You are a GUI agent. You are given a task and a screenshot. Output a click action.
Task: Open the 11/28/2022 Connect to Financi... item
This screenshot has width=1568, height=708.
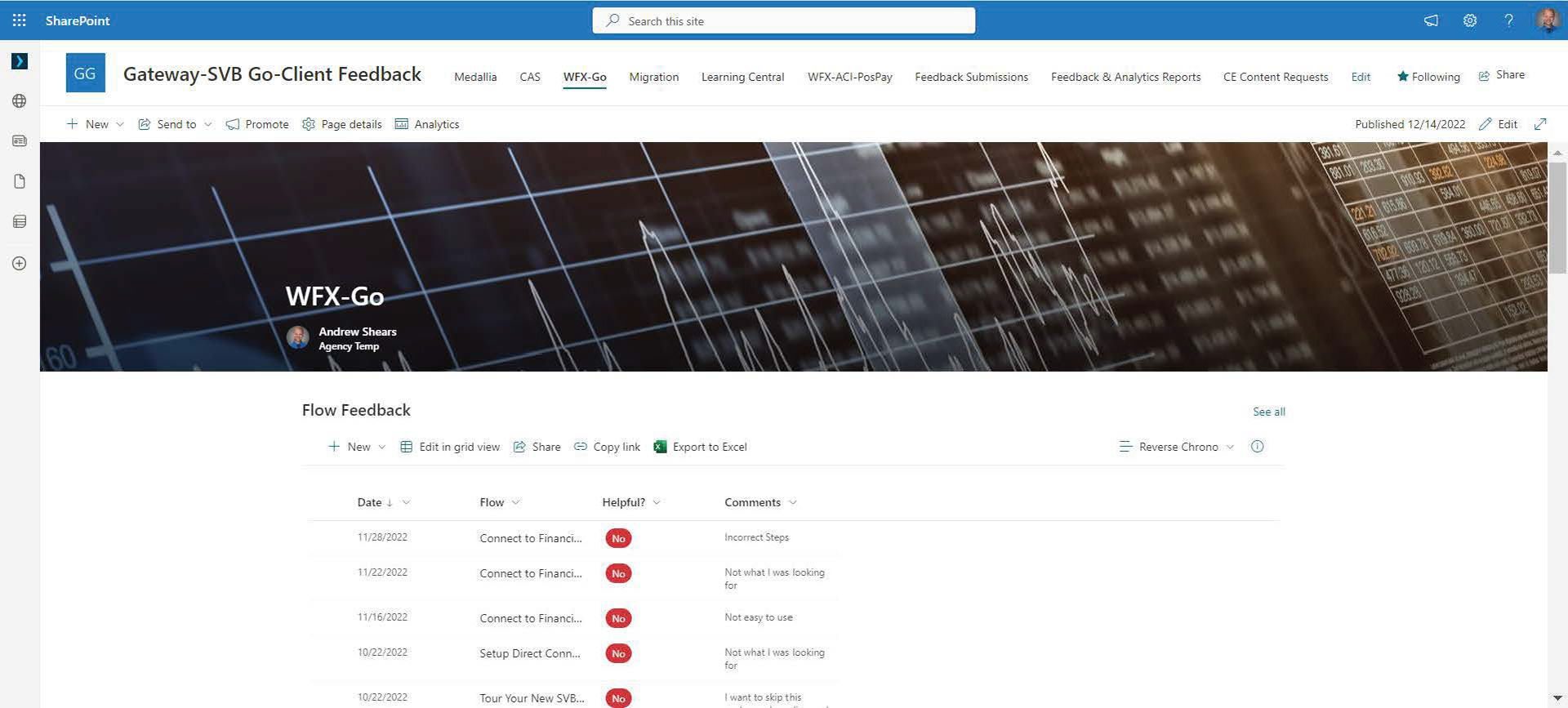point(531,538)
